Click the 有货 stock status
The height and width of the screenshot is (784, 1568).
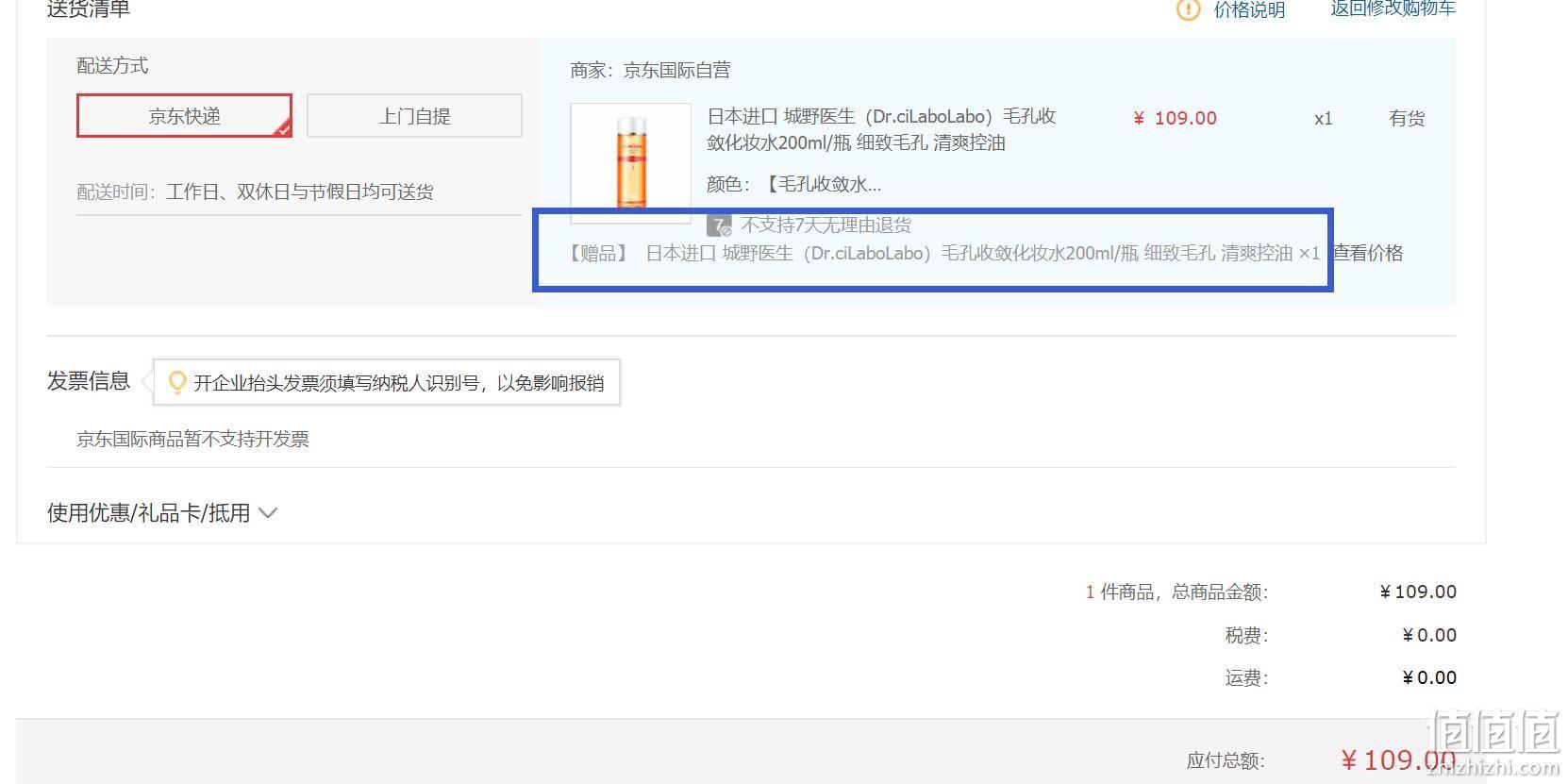(1407, 118)
